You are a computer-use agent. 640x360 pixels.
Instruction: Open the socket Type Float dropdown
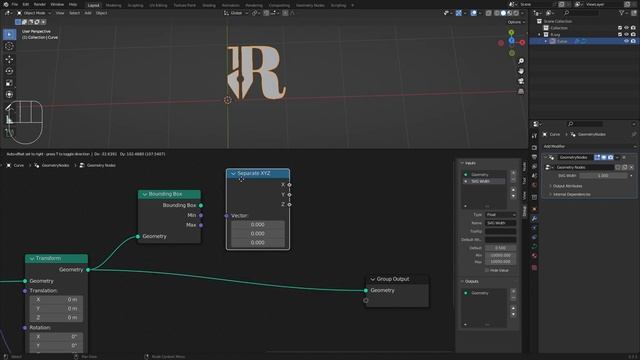coord(500,215)
